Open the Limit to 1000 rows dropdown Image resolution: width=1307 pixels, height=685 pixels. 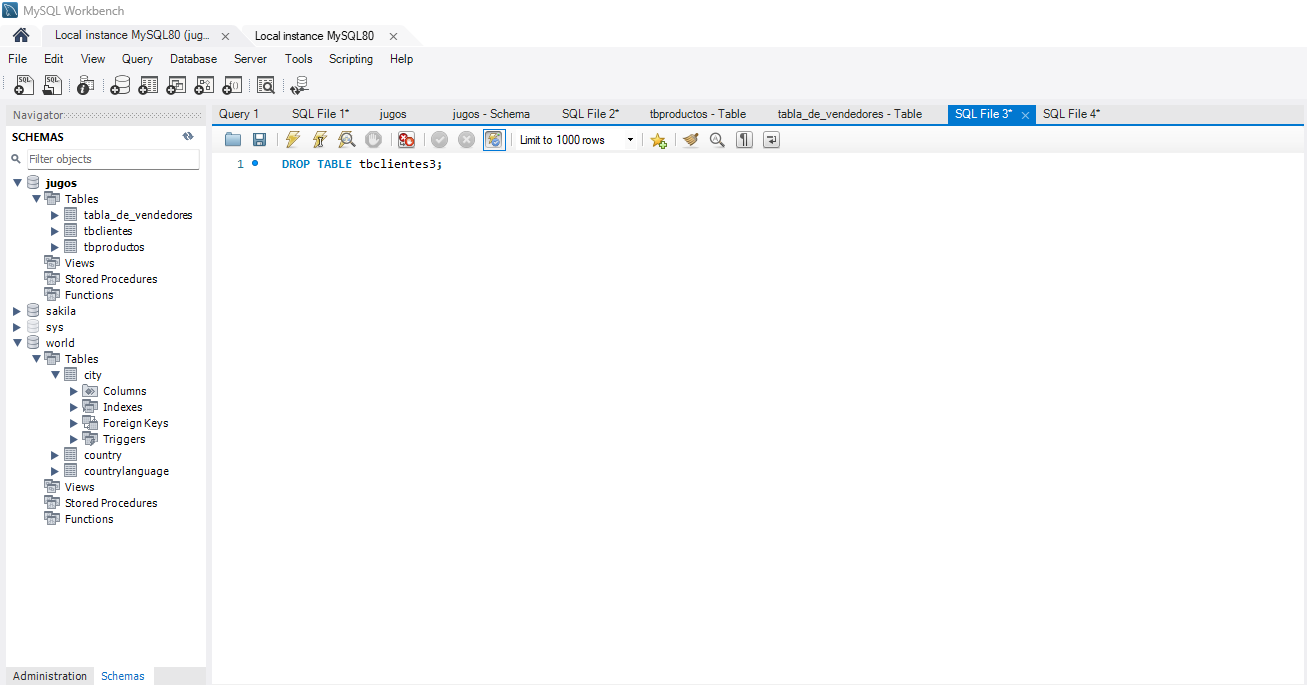[x=576, y=140]
